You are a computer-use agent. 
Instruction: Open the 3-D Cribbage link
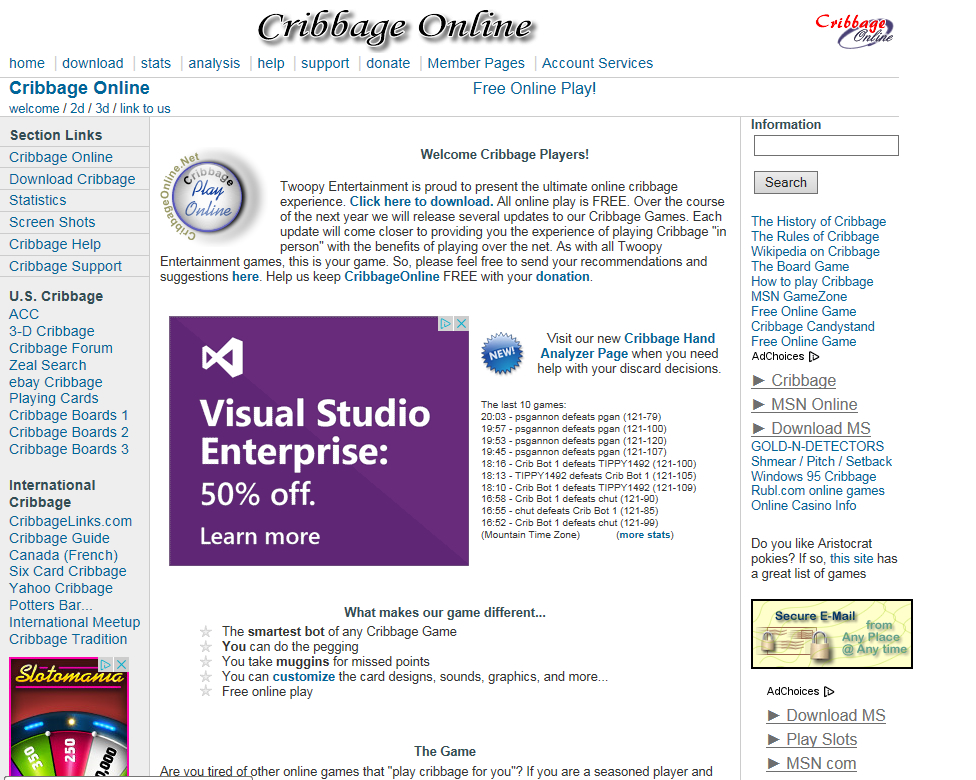click(52, 331)
